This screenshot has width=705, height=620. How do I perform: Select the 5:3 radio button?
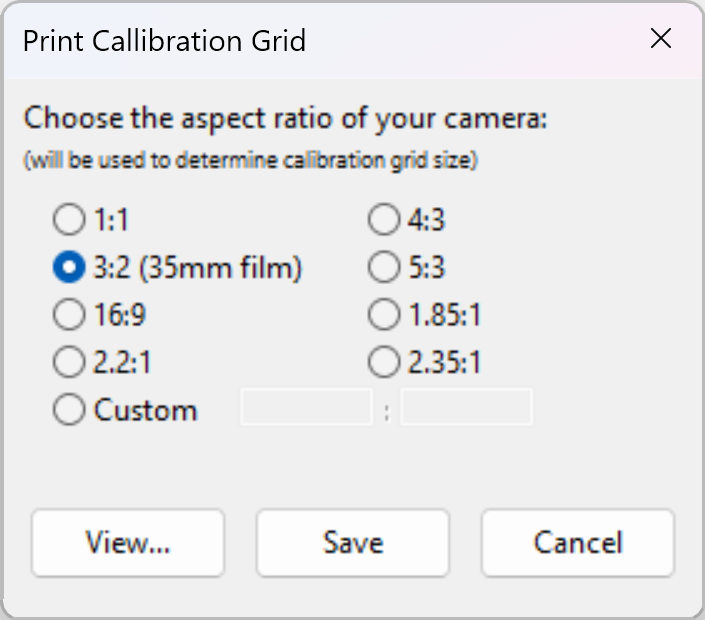click(384, 268)
